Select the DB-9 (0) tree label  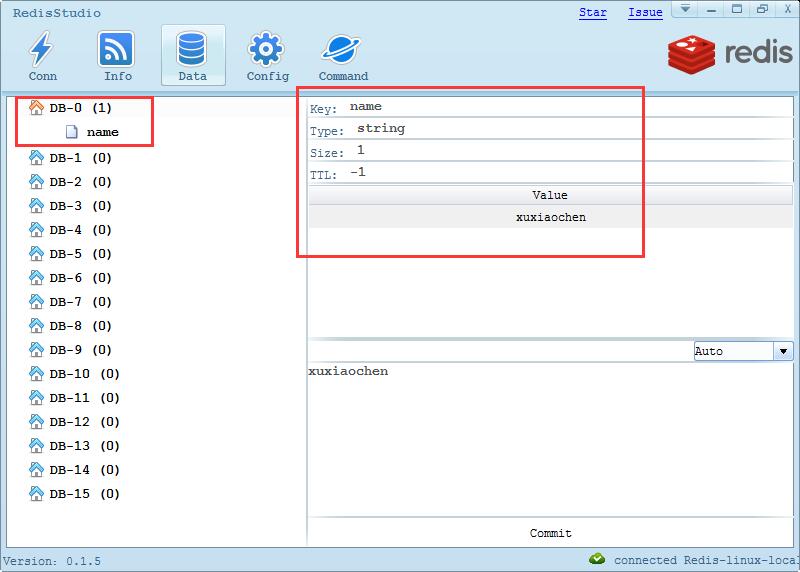pyautogui.click(x=81, y=350)
